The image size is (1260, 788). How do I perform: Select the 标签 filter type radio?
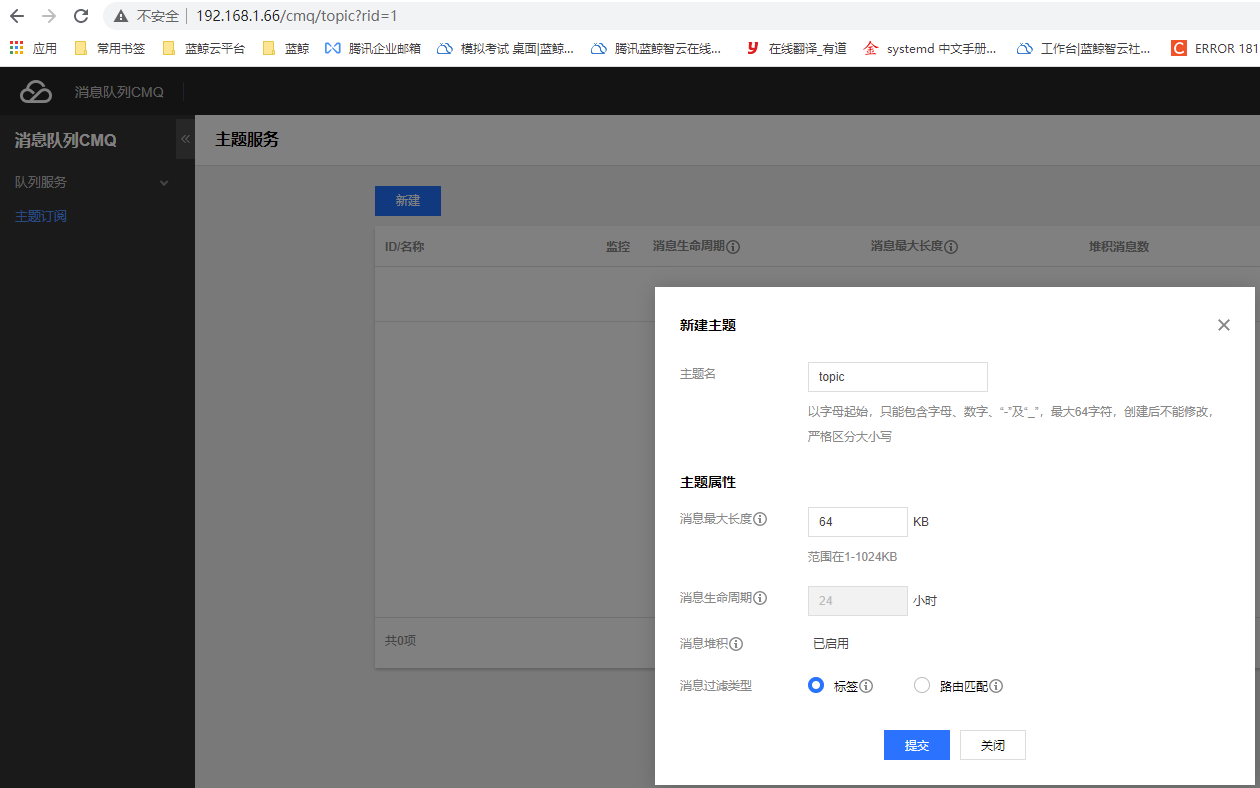816,686
